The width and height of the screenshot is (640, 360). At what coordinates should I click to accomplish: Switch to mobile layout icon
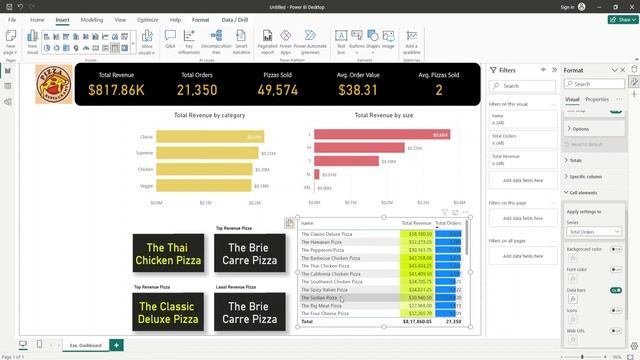point(39,344)
